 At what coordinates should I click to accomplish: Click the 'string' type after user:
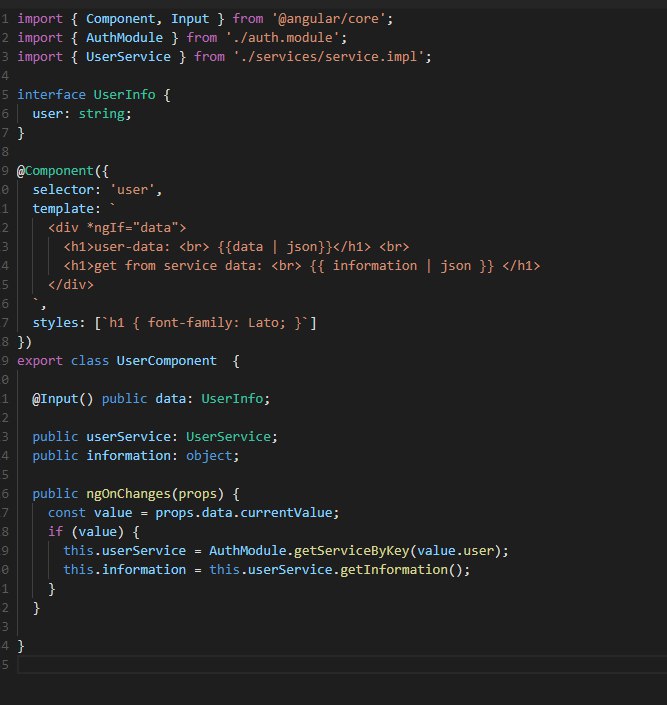[101, 114]
